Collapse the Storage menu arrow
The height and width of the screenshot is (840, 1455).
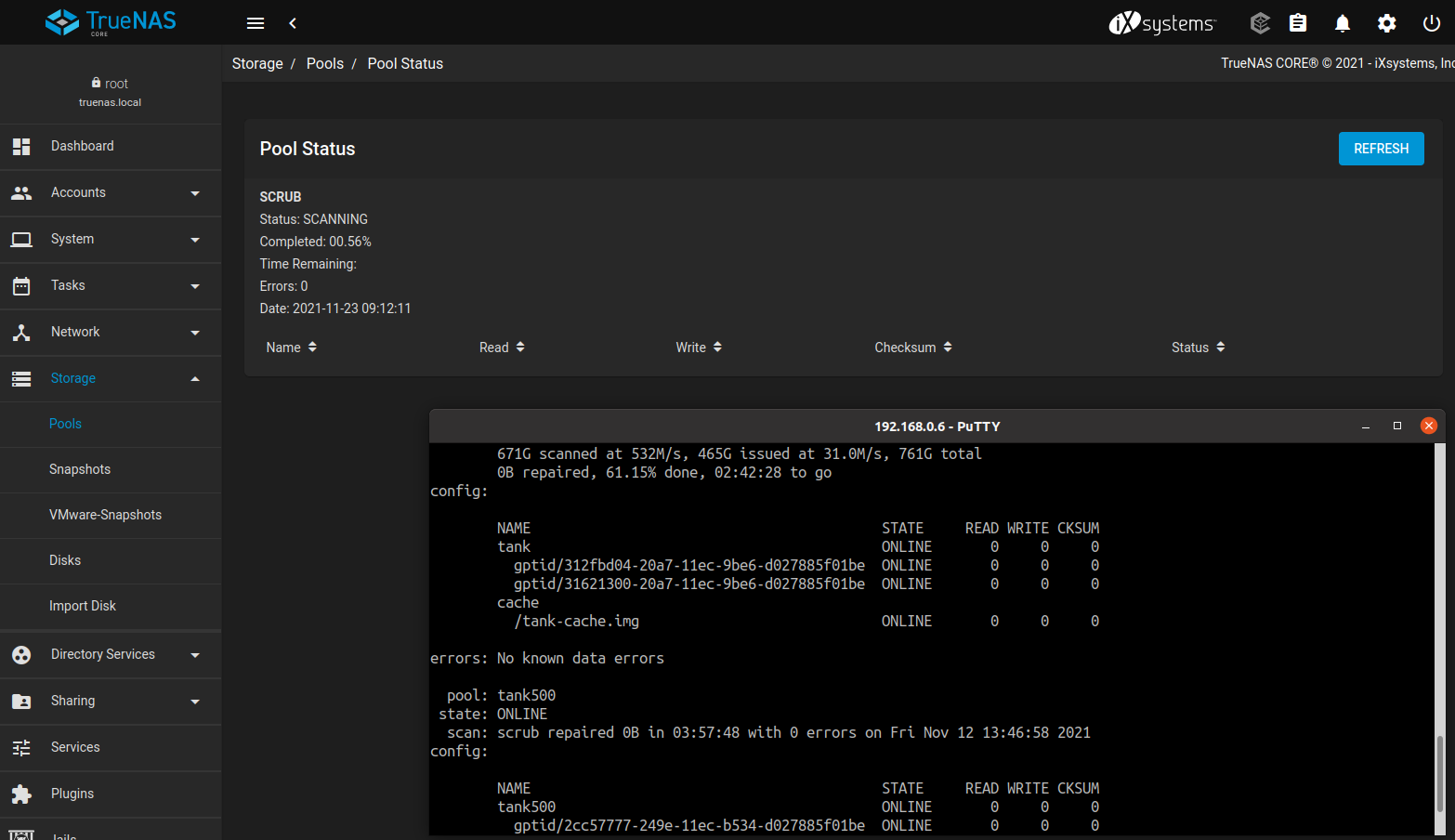(x=195, y=379)
